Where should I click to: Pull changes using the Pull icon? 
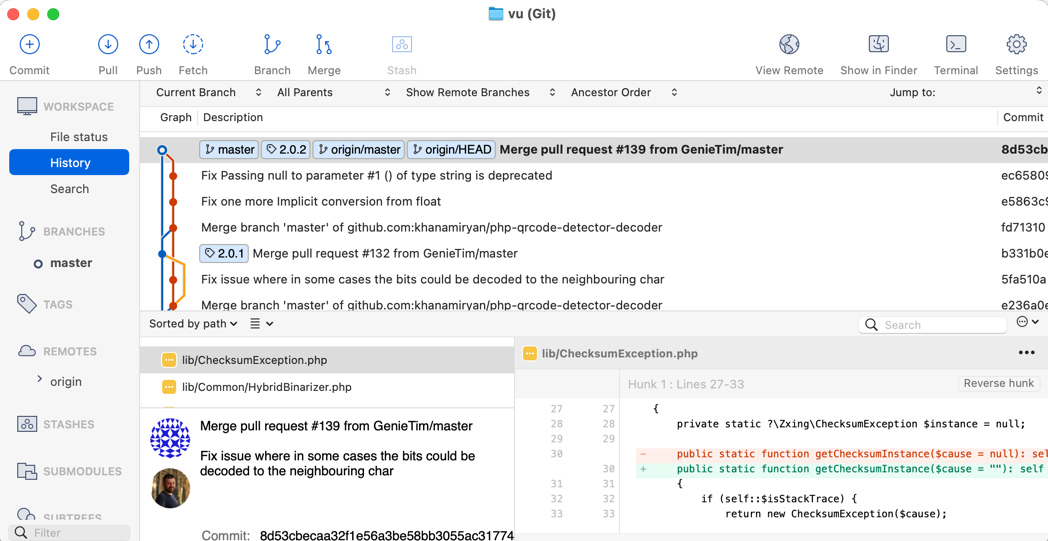tap(108, 45)
